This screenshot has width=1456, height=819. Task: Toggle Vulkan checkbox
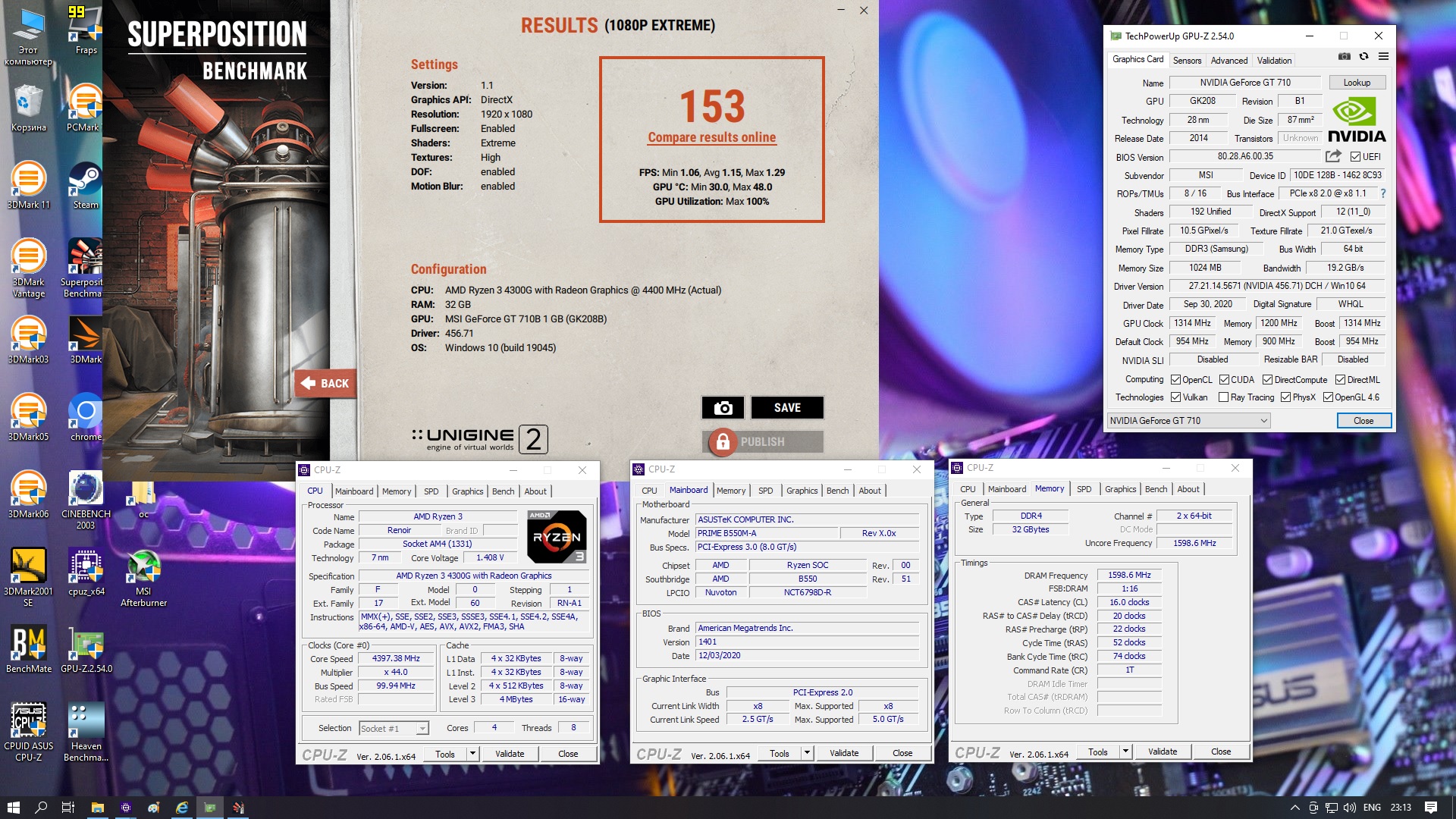(1175, 397)
